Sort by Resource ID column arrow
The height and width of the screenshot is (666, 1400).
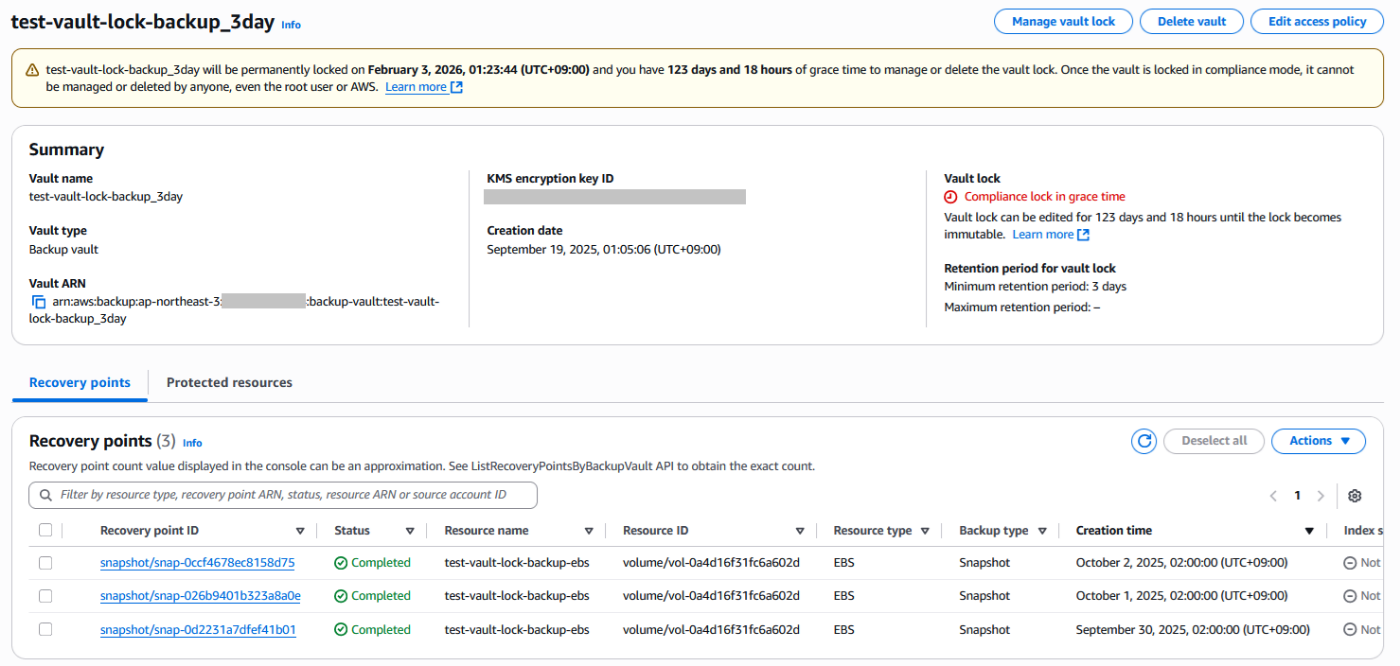click(800, 531)
